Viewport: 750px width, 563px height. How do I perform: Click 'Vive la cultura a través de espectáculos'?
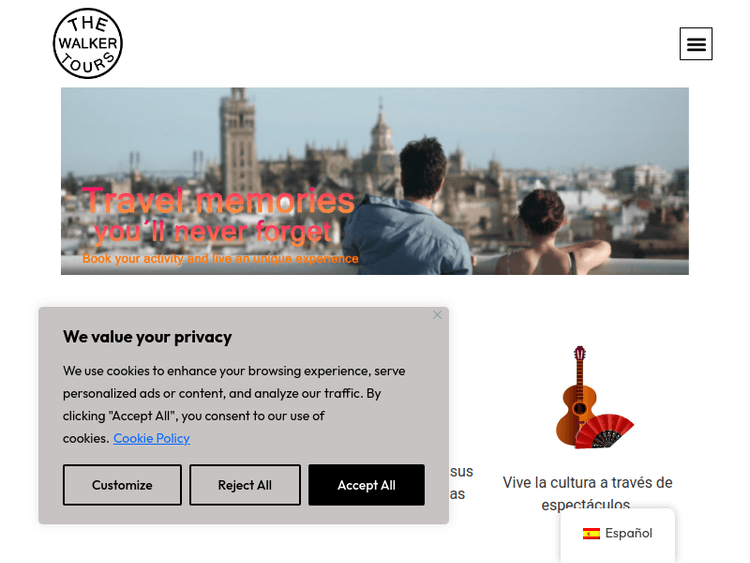[587, 493]
